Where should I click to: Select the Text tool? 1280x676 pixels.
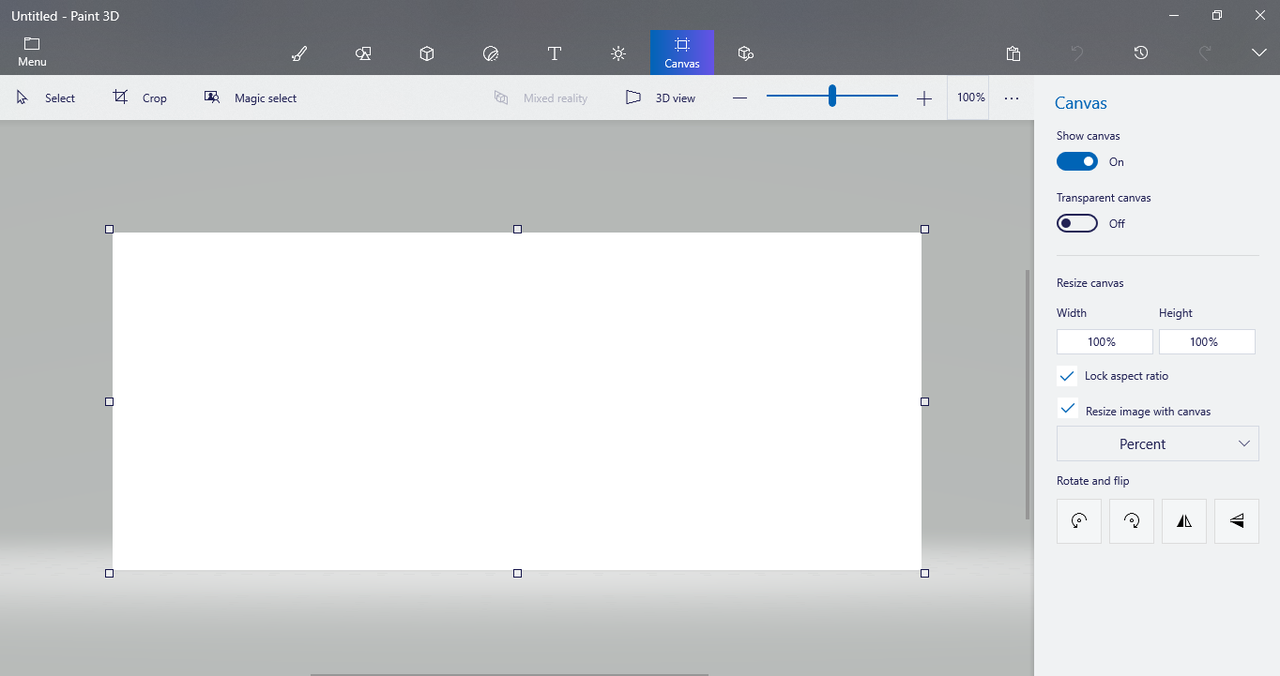point(554,53)
